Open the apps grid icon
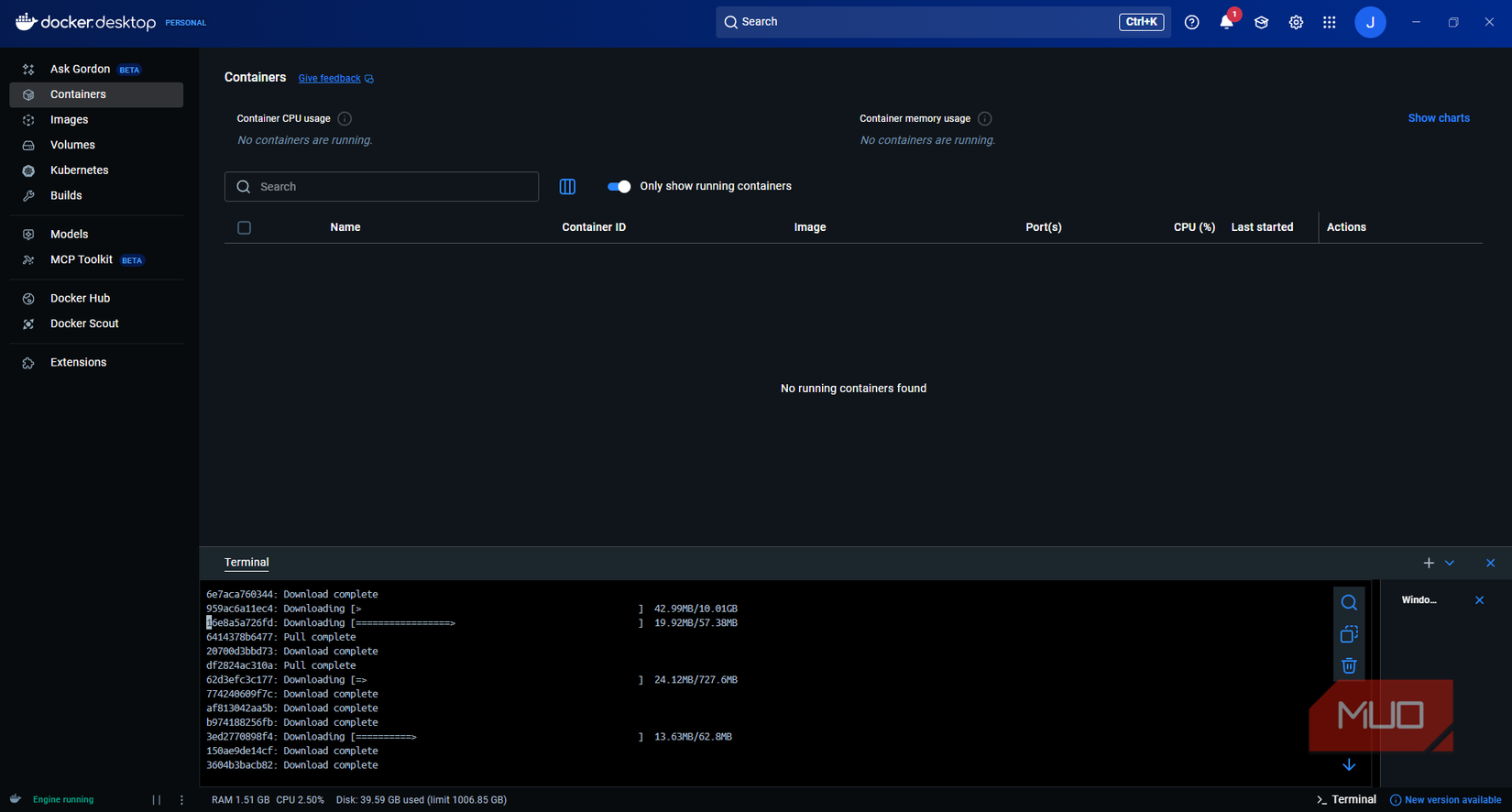 tap(1330, 22)
